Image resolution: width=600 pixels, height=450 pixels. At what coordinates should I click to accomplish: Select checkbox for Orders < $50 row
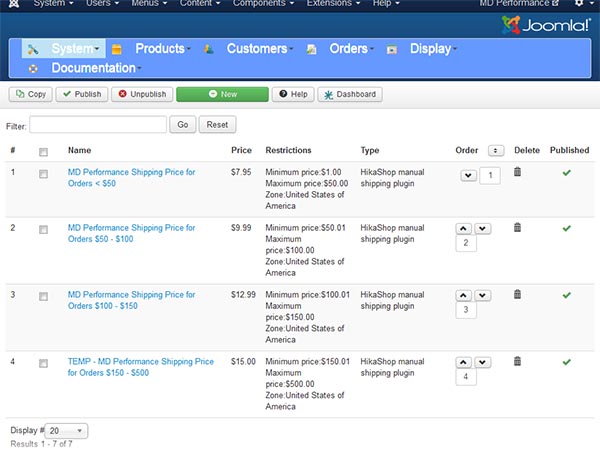pos(44,174)
